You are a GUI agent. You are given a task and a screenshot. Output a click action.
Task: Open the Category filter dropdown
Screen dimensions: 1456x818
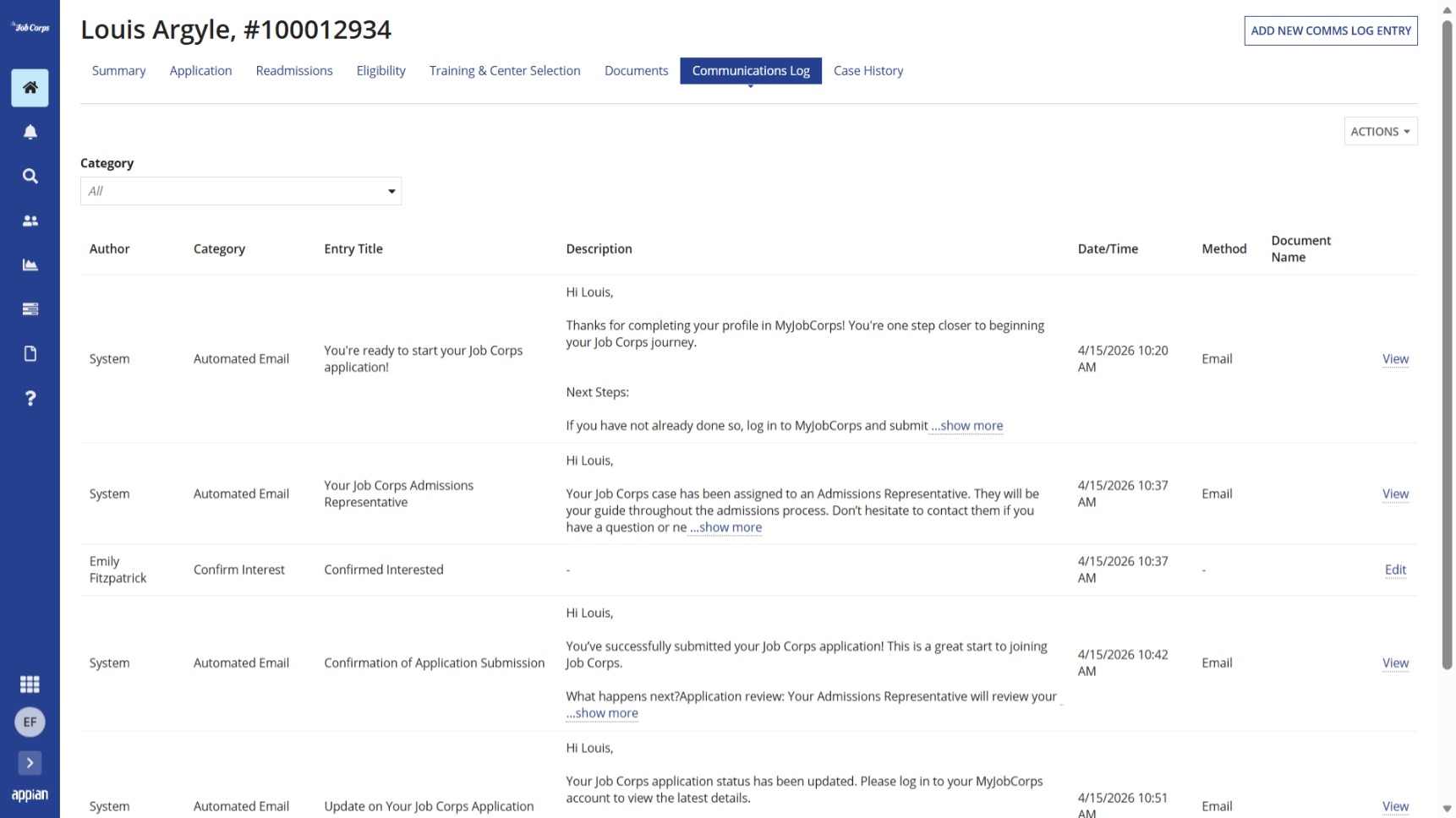pos(241,191)
